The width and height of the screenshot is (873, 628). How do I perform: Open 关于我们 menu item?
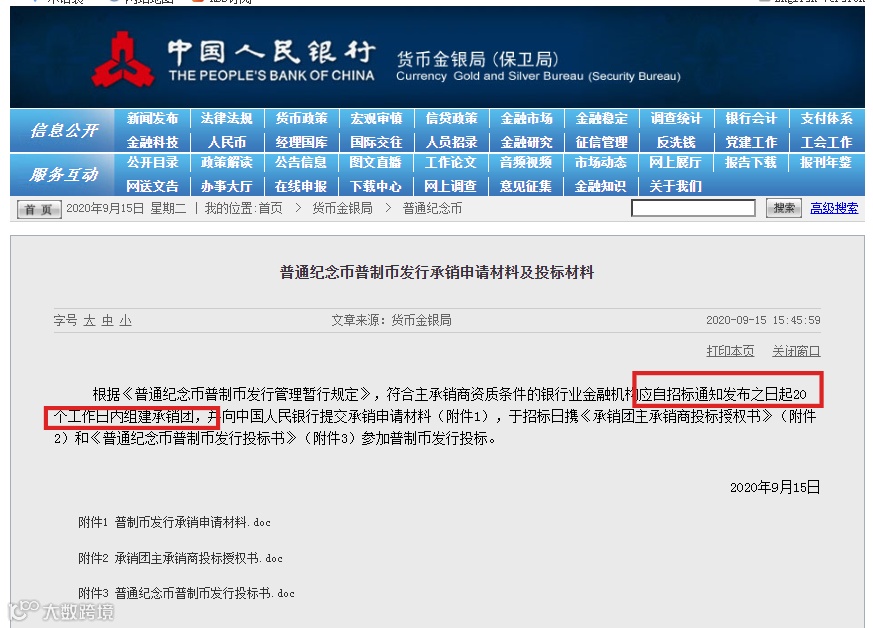[x=675, y=186]
